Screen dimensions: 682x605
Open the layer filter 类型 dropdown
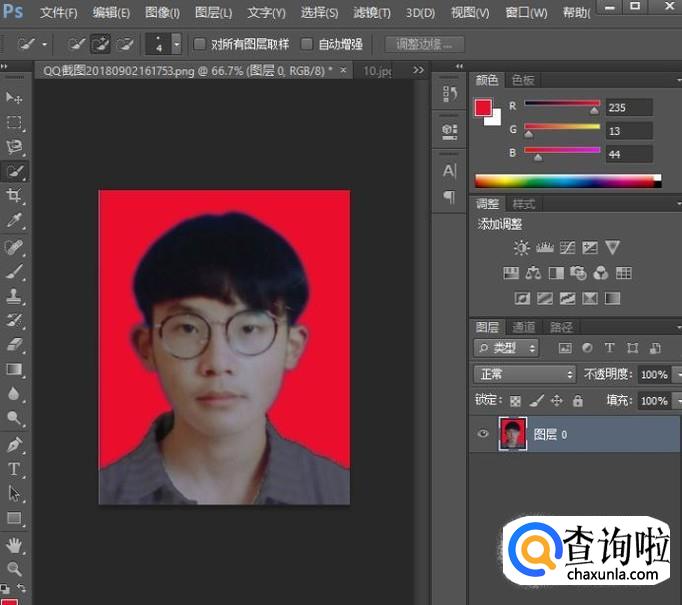tap(507, 348)
